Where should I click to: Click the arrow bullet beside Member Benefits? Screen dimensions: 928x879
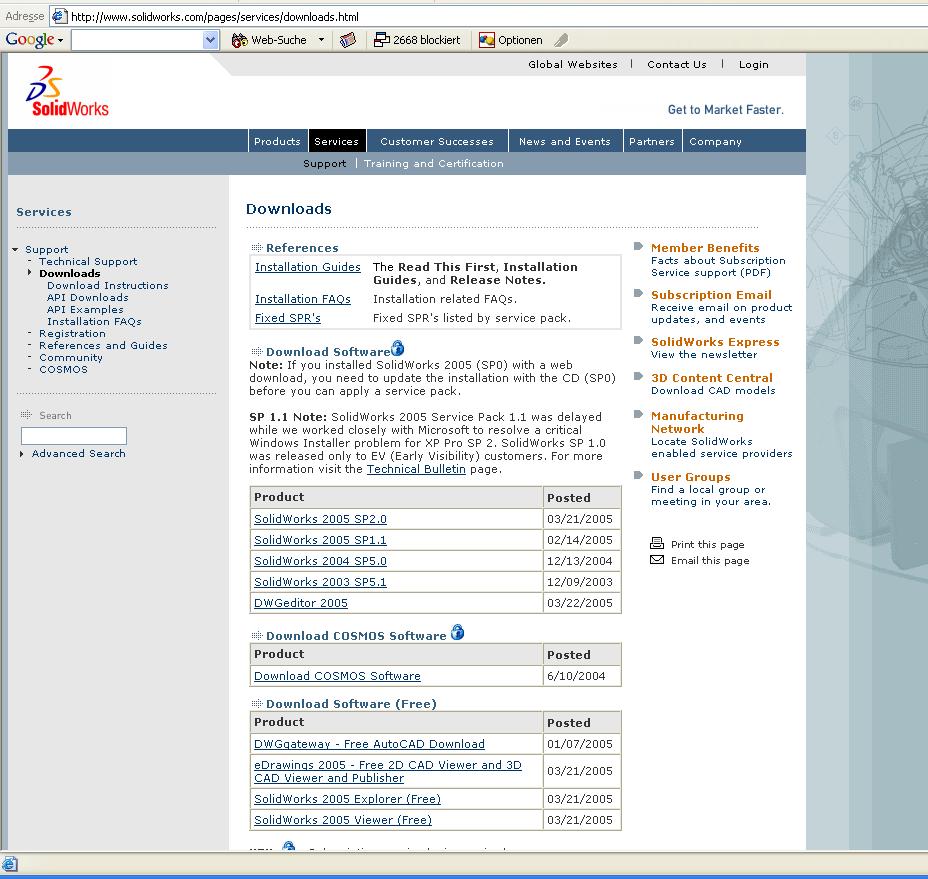click(x=638, y=246)
